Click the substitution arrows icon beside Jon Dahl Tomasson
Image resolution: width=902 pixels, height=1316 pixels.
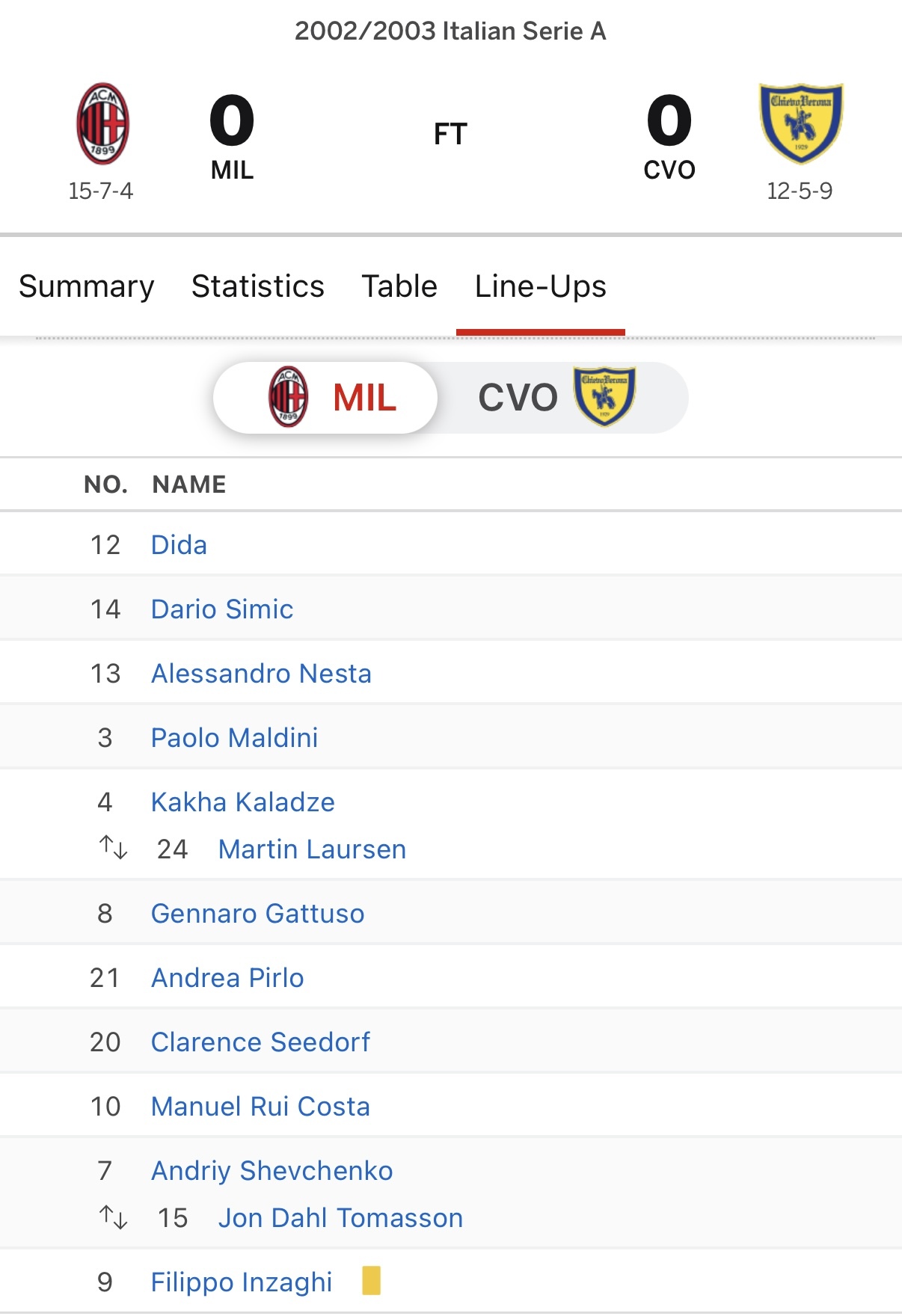point(114,1217)
